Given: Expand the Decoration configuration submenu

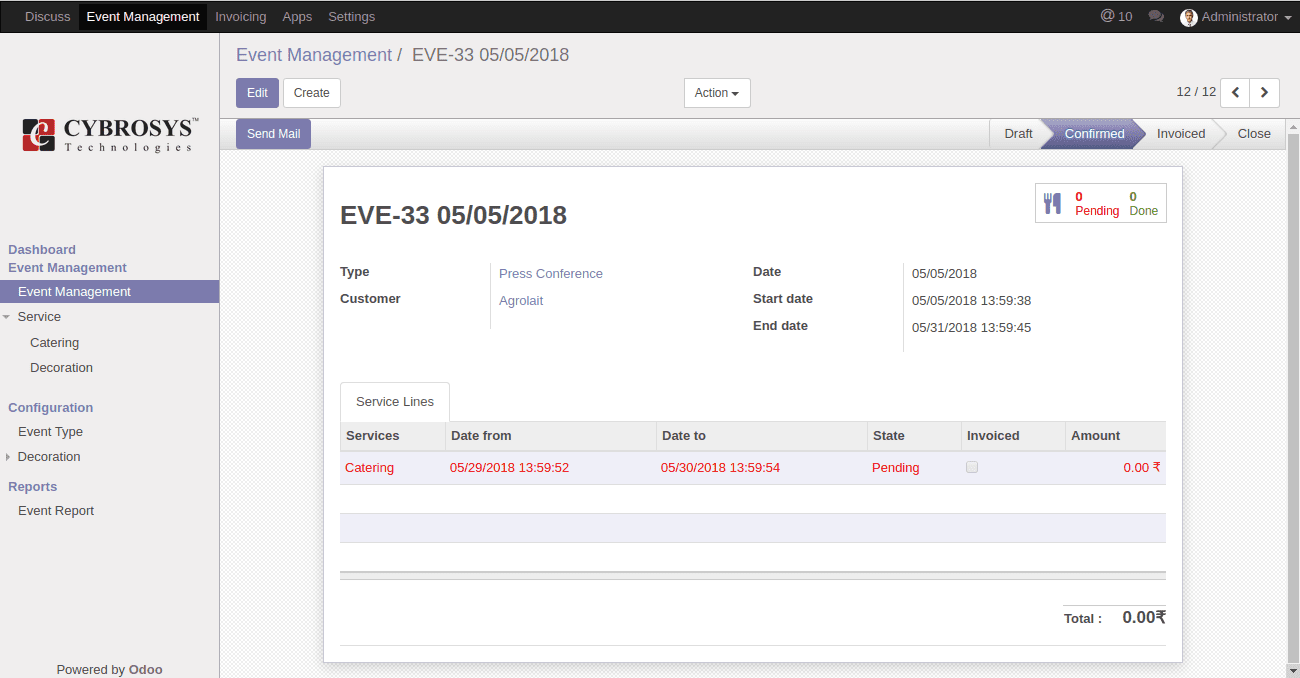Looking at the screenshot, I should point(8,457).
